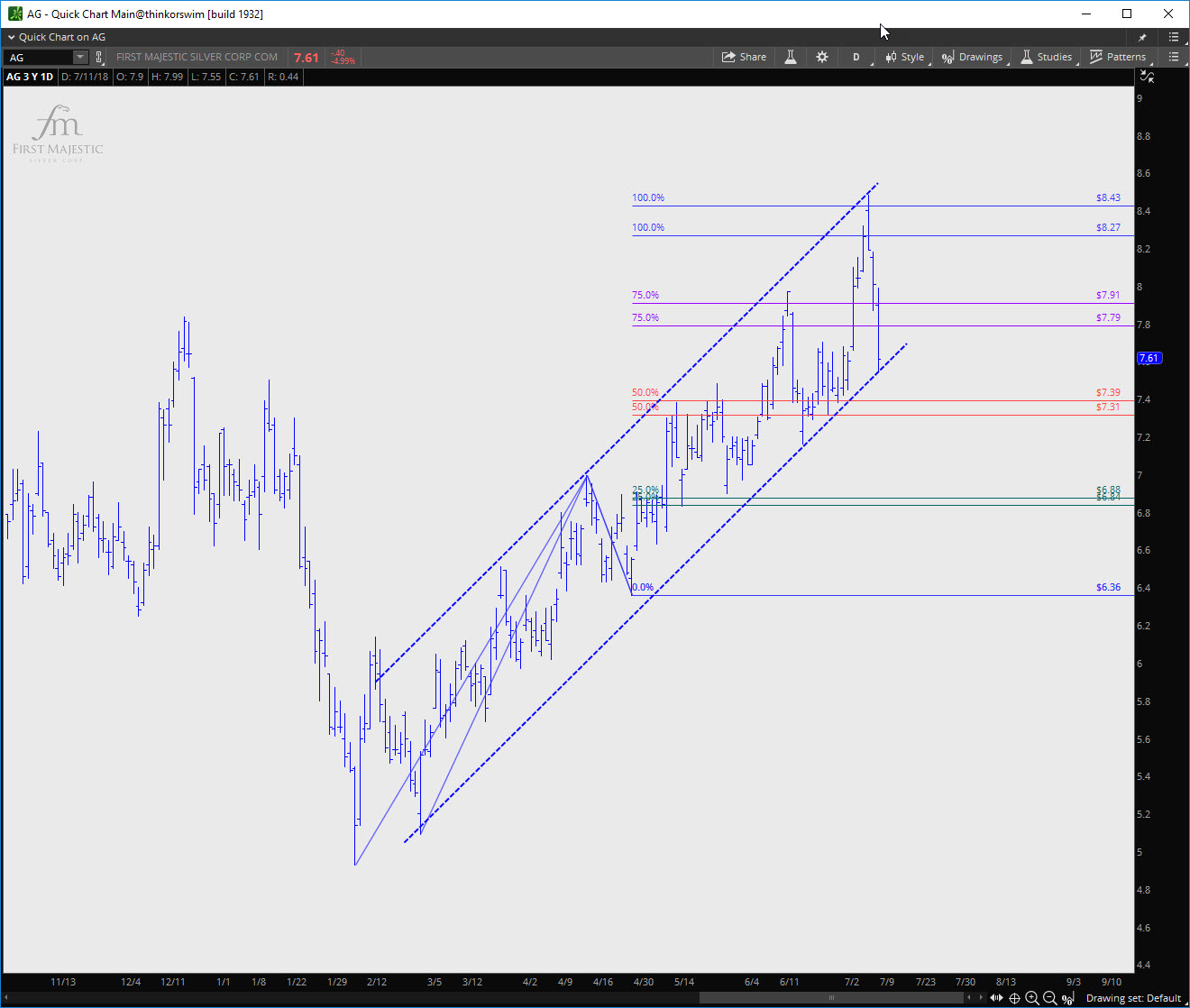Open the Studies menu
1190x1008 pixels.
(x=1047, y=57)
